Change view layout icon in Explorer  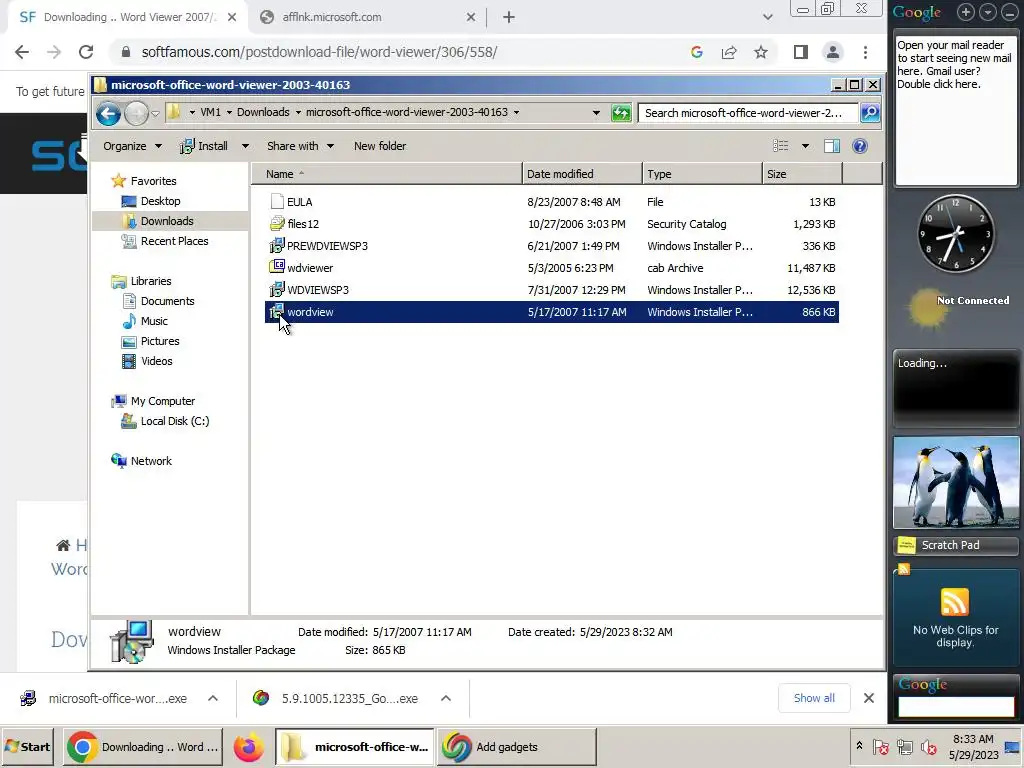(780, 146)
